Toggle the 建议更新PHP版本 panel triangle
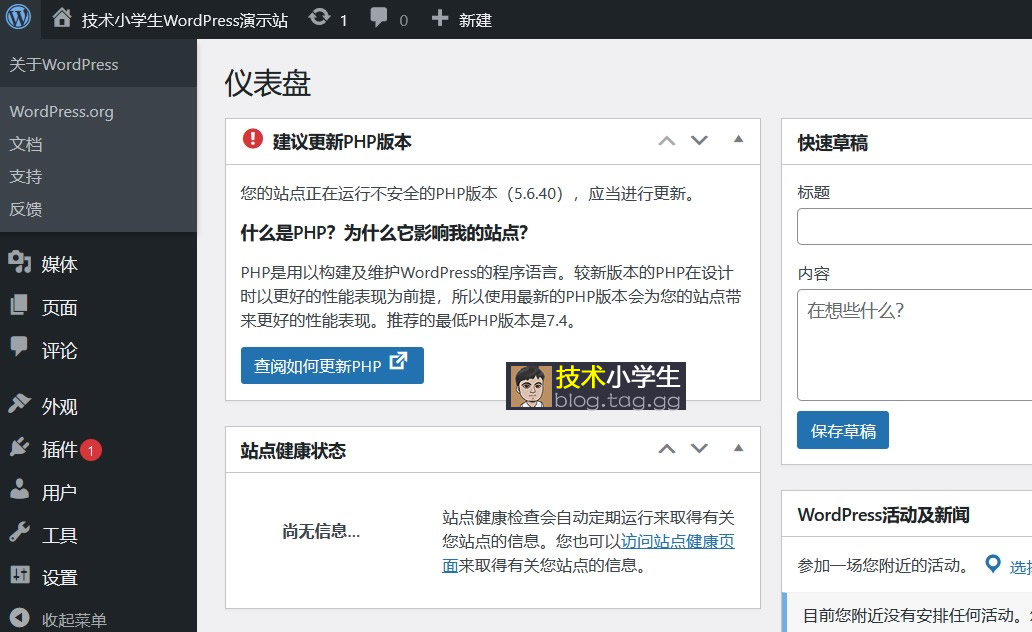1032x632 pixels. pyautogui.click(x=738, y=140)
